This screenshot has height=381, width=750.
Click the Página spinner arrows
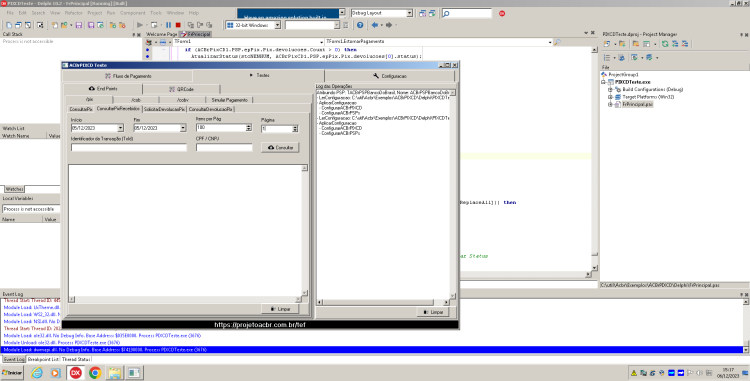click(x=295, y=129)
